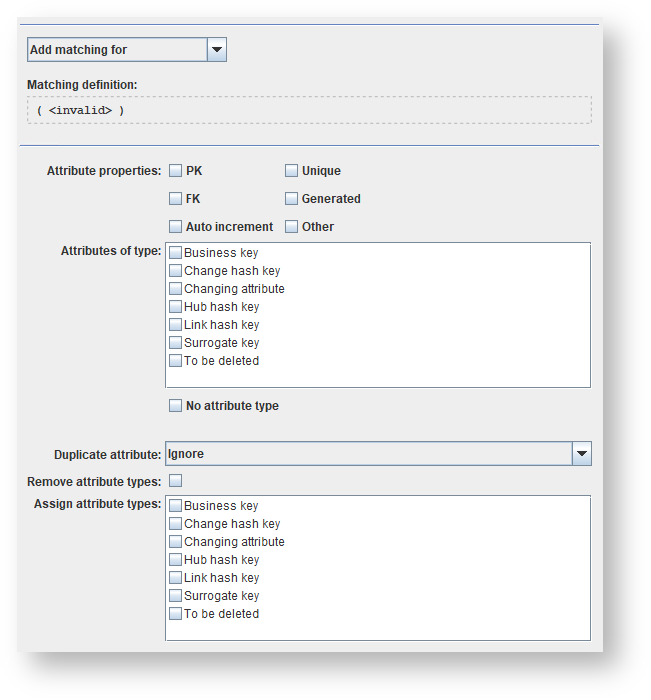Check the Other attribute property
Image resolution: width=651 pixels, height=700 pixels.
coord(292,227)
